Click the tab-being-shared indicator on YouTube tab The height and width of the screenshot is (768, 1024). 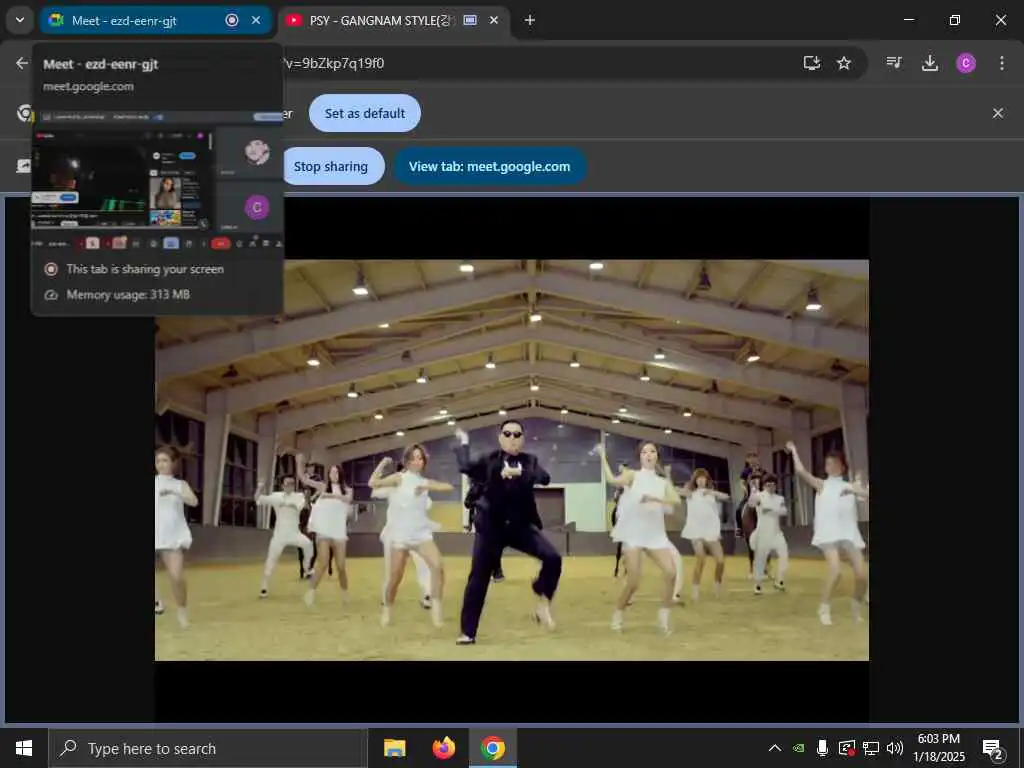(470, 20)
